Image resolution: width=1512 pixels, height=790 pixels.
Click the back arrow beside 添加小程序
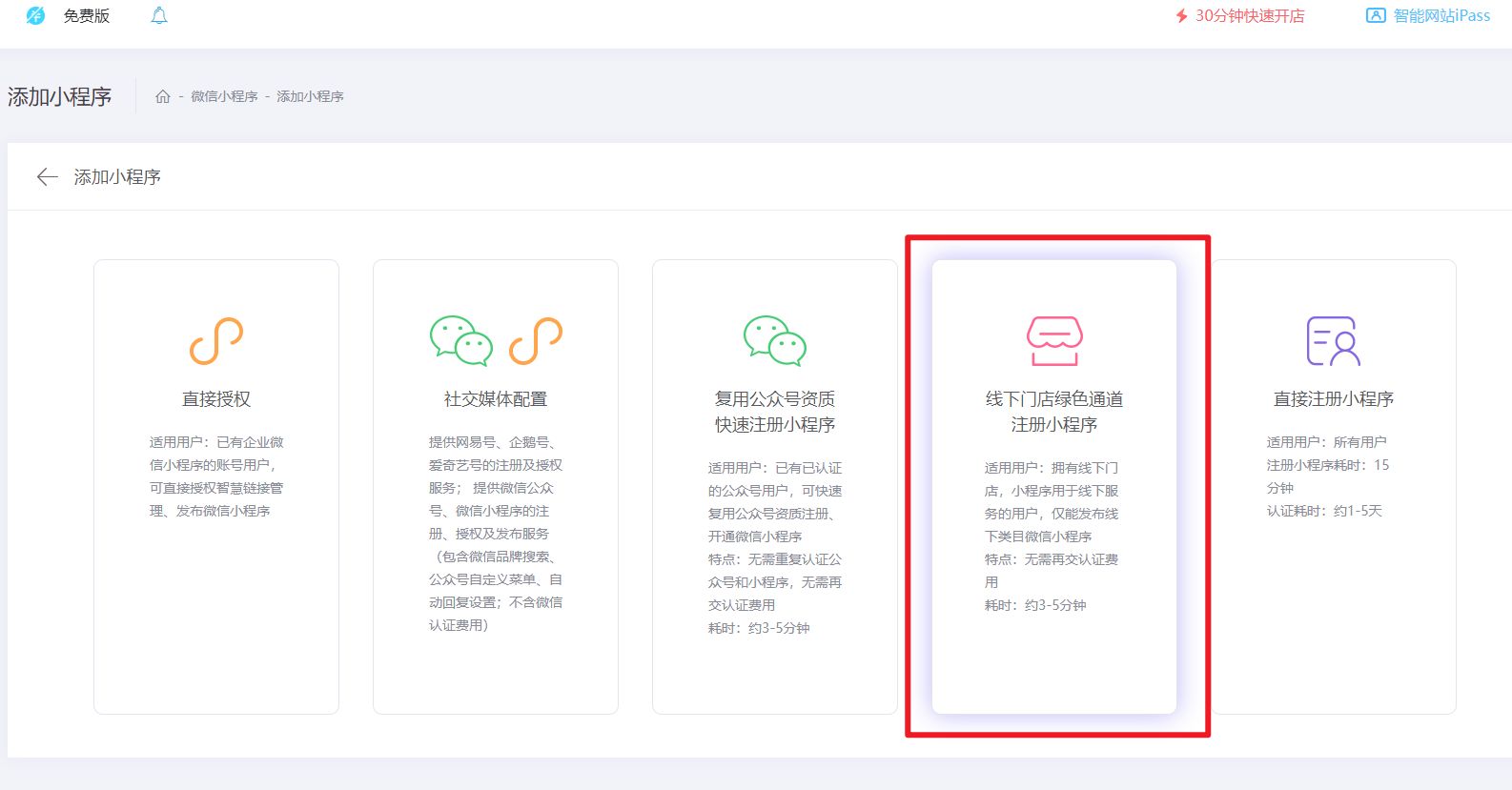tap(48, 177)
